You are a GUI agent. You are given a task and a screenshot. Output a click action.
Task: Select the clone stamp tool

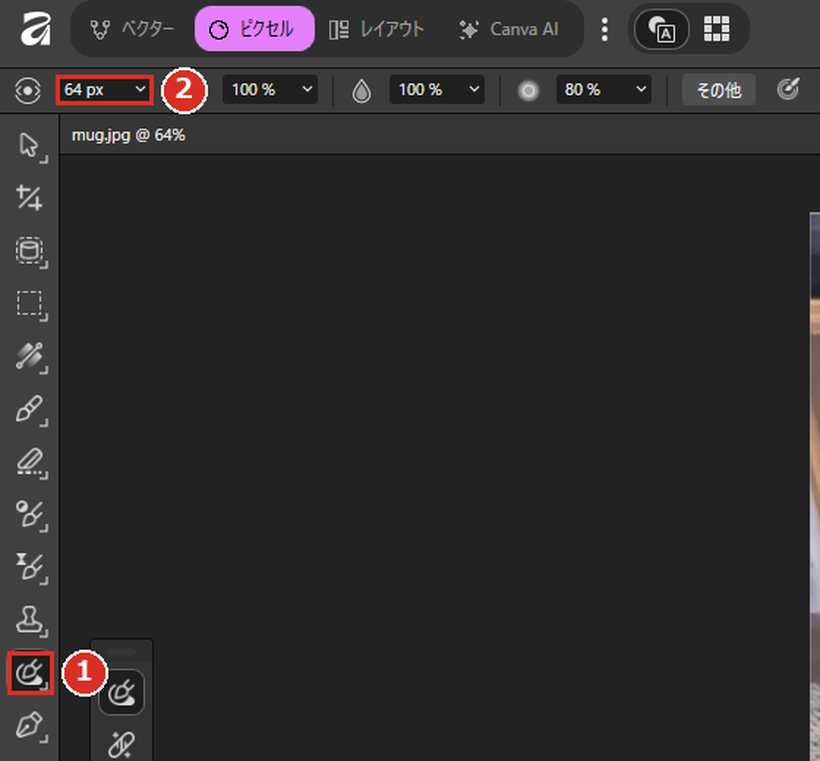click(x=30, y=620)
